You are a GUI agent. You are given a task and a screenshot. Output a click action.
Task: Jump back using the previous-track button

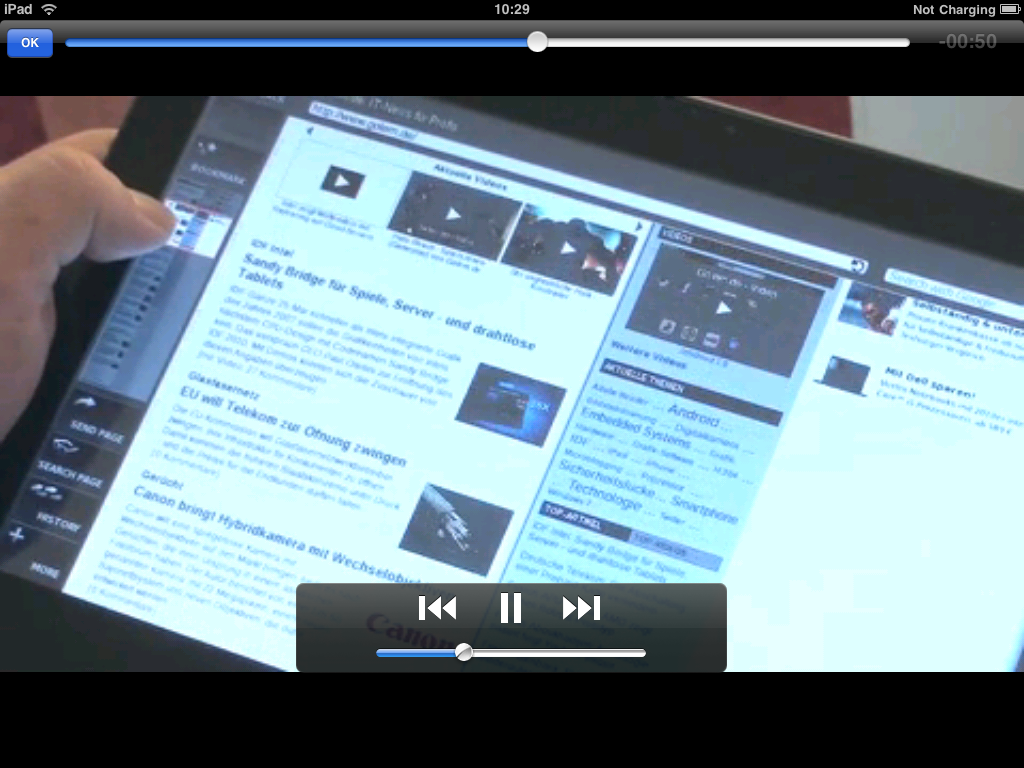click(438, 607)
